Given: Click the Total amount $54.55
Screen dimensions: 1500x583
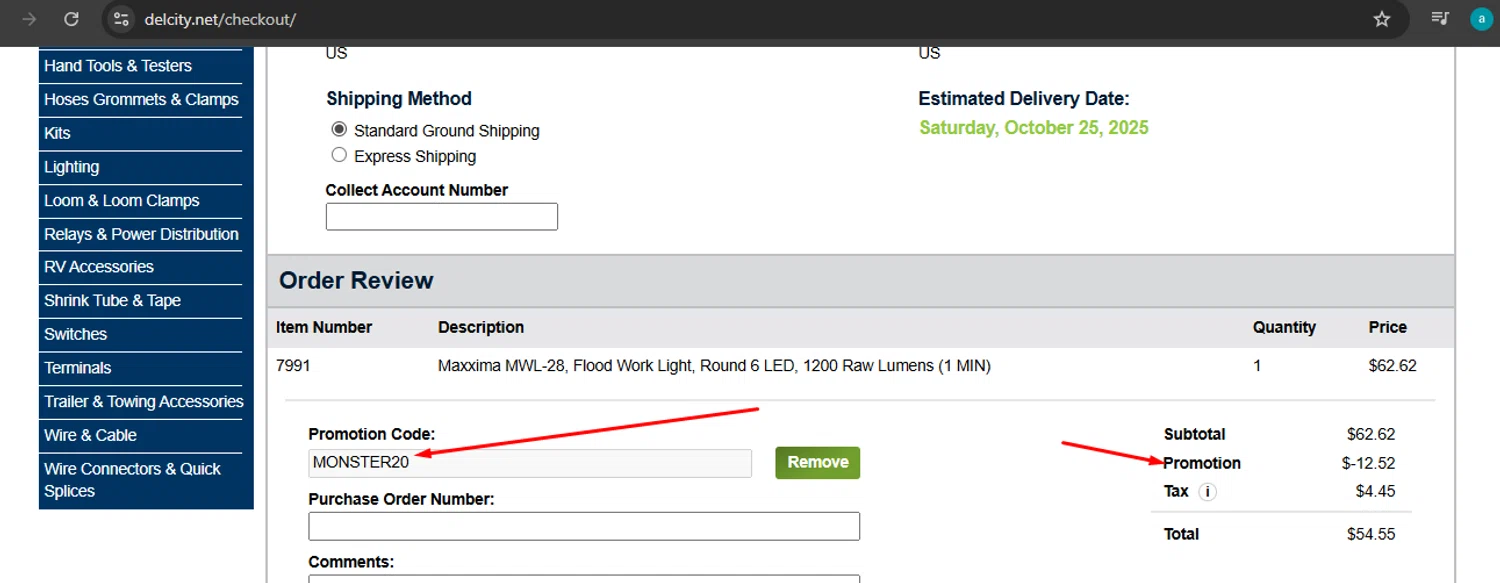Looking at the screenshot, I should [1371, 534].
